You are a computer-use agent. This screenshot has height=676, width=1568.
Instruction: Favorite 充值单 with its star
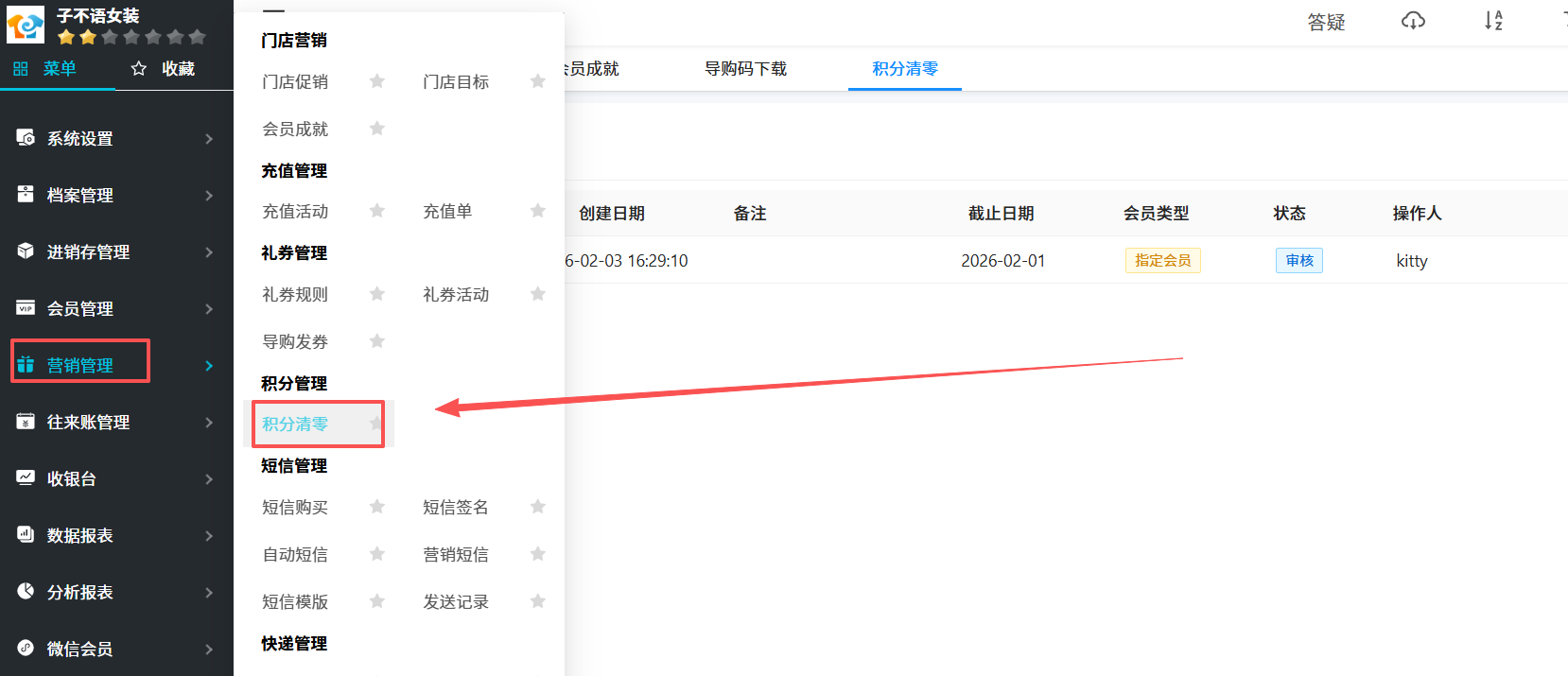[x=538, y=211]
